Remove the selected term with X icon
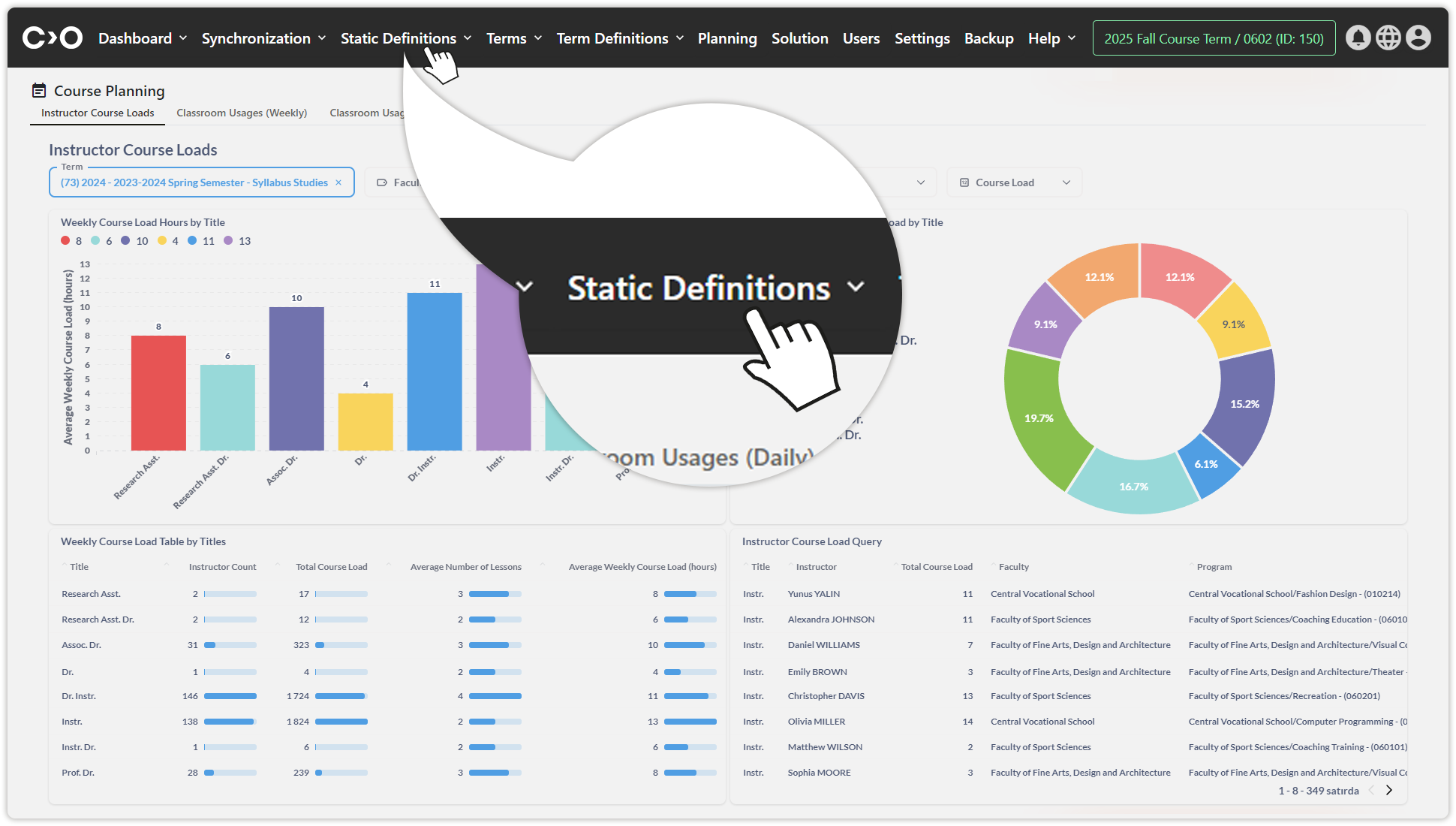 pyautogui.click(x=338, y=182)
